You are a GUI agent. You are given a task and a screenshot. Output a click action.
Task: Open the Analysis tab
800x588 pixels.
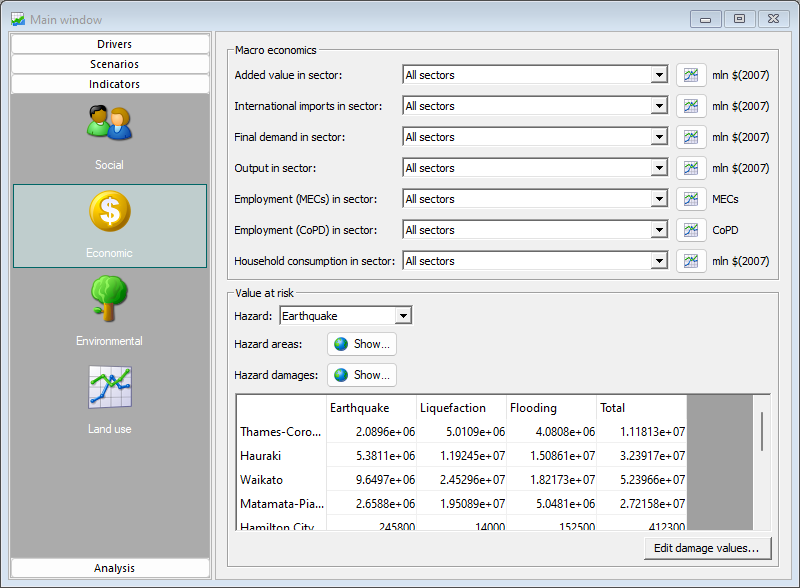pyautogui.click(x=110, y=568)
